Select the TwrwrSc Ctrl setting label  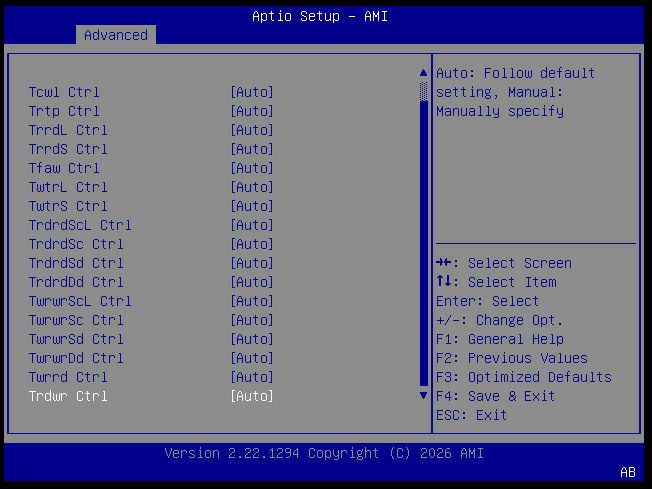[x=76, y=320]
